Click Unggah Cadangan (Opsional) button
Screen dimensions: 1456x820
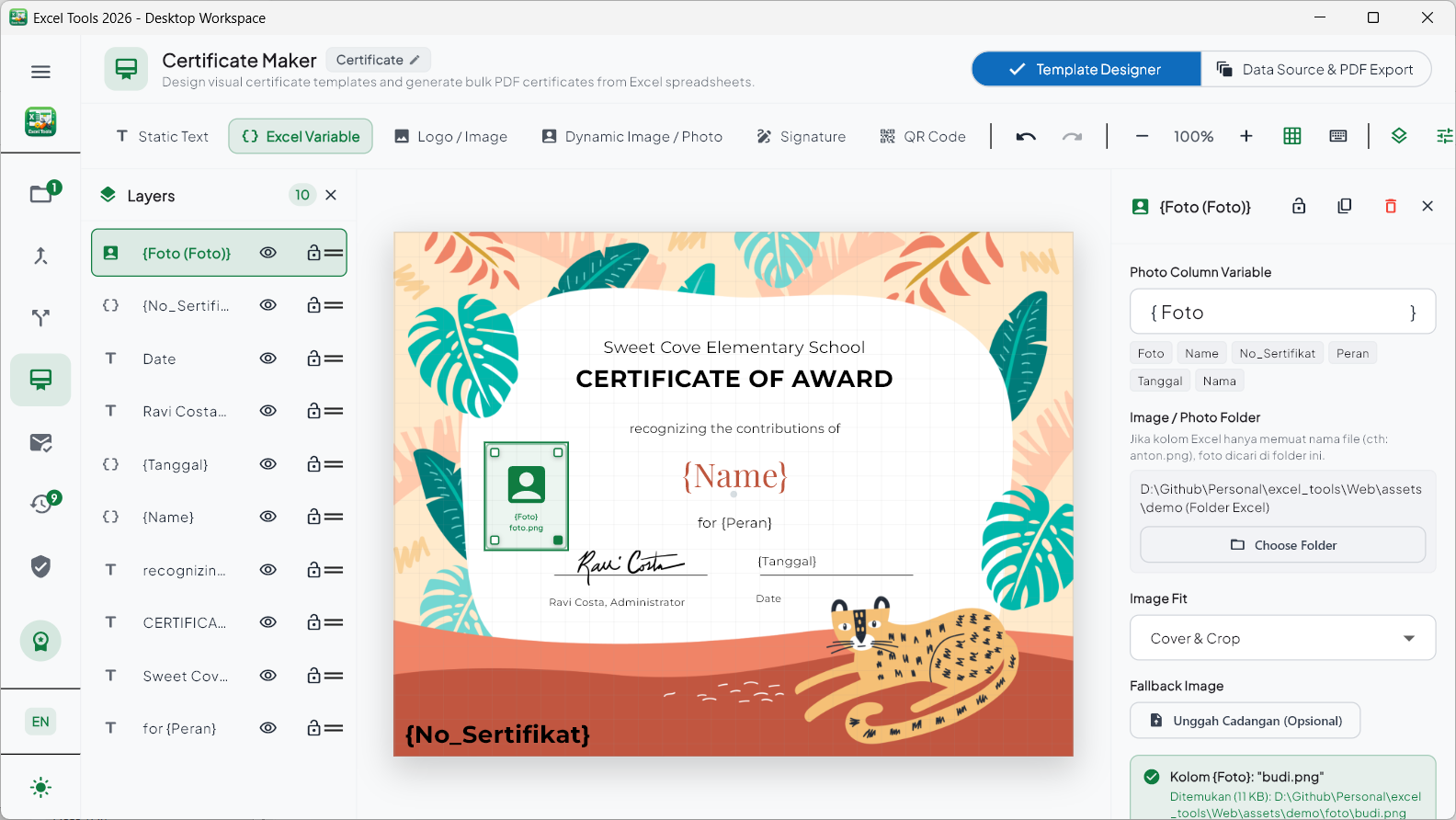[1245, 721]
